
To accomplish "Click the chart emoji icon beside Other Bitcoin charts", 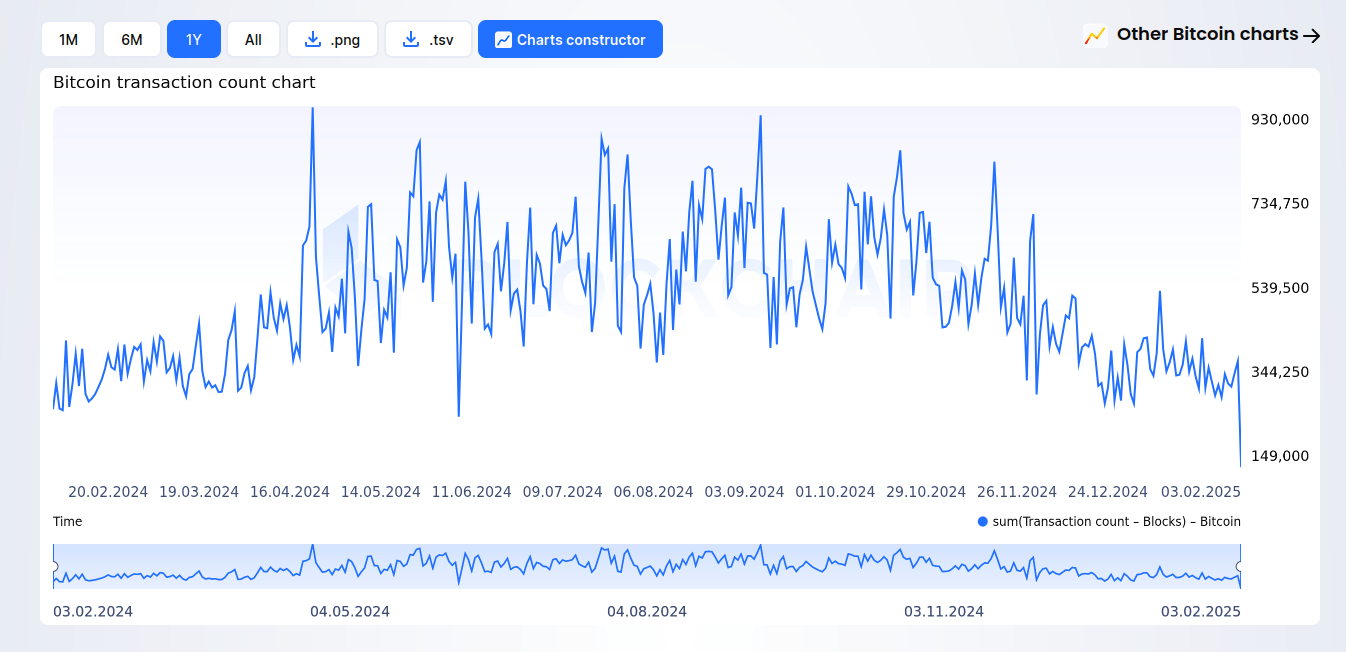I will tap(1095, 35).
